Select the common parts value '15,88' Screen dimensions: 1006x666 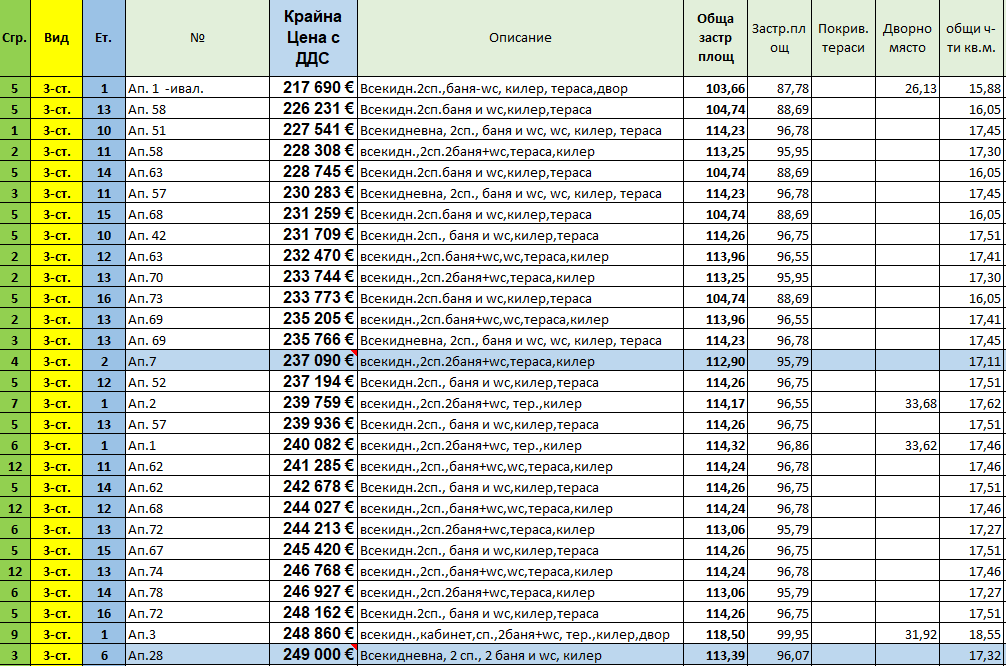pyautogui.click(x=973, y=89)
